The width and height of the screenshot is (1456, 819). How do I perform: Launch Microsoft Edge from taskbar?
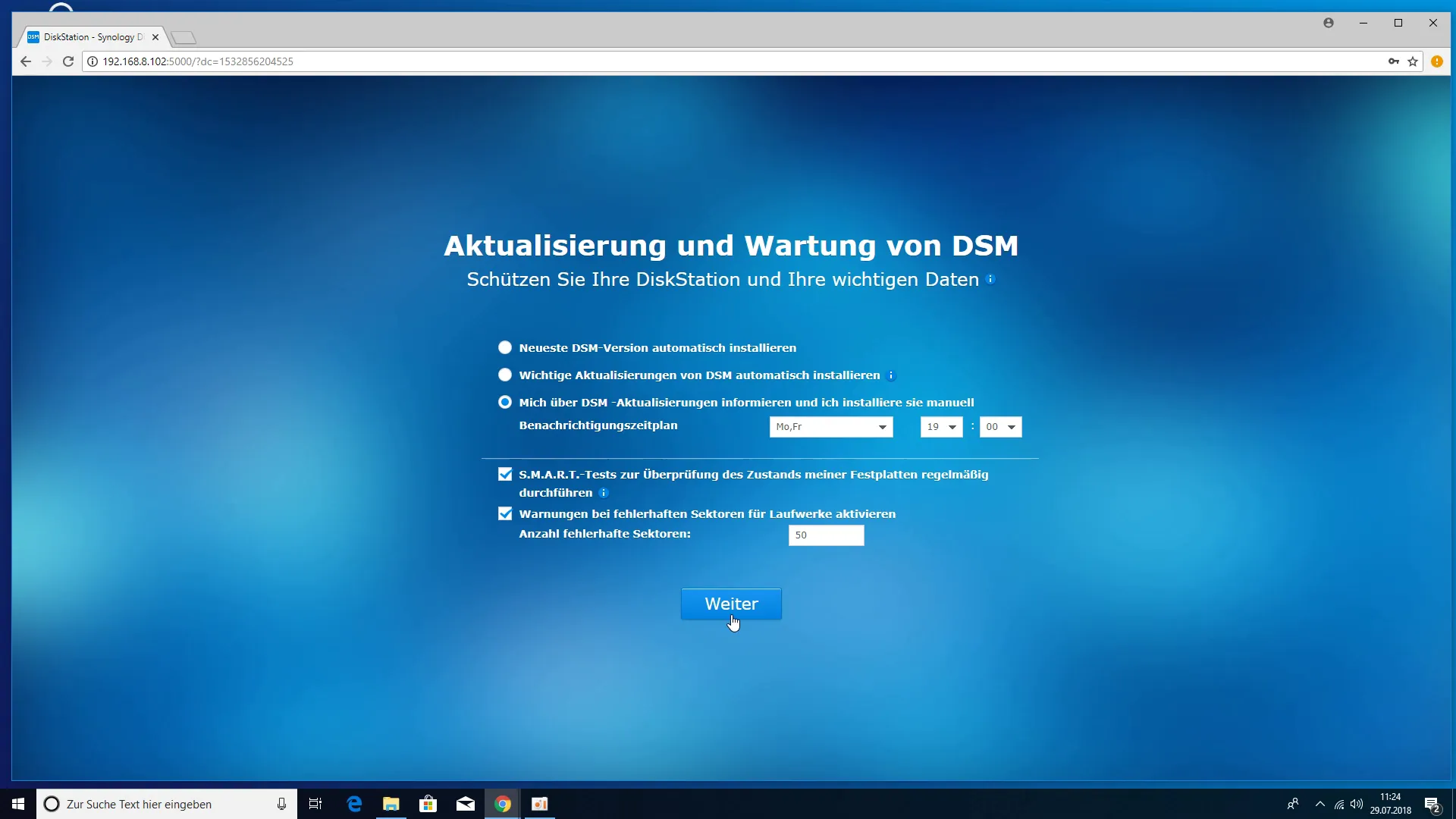point(354,804)
